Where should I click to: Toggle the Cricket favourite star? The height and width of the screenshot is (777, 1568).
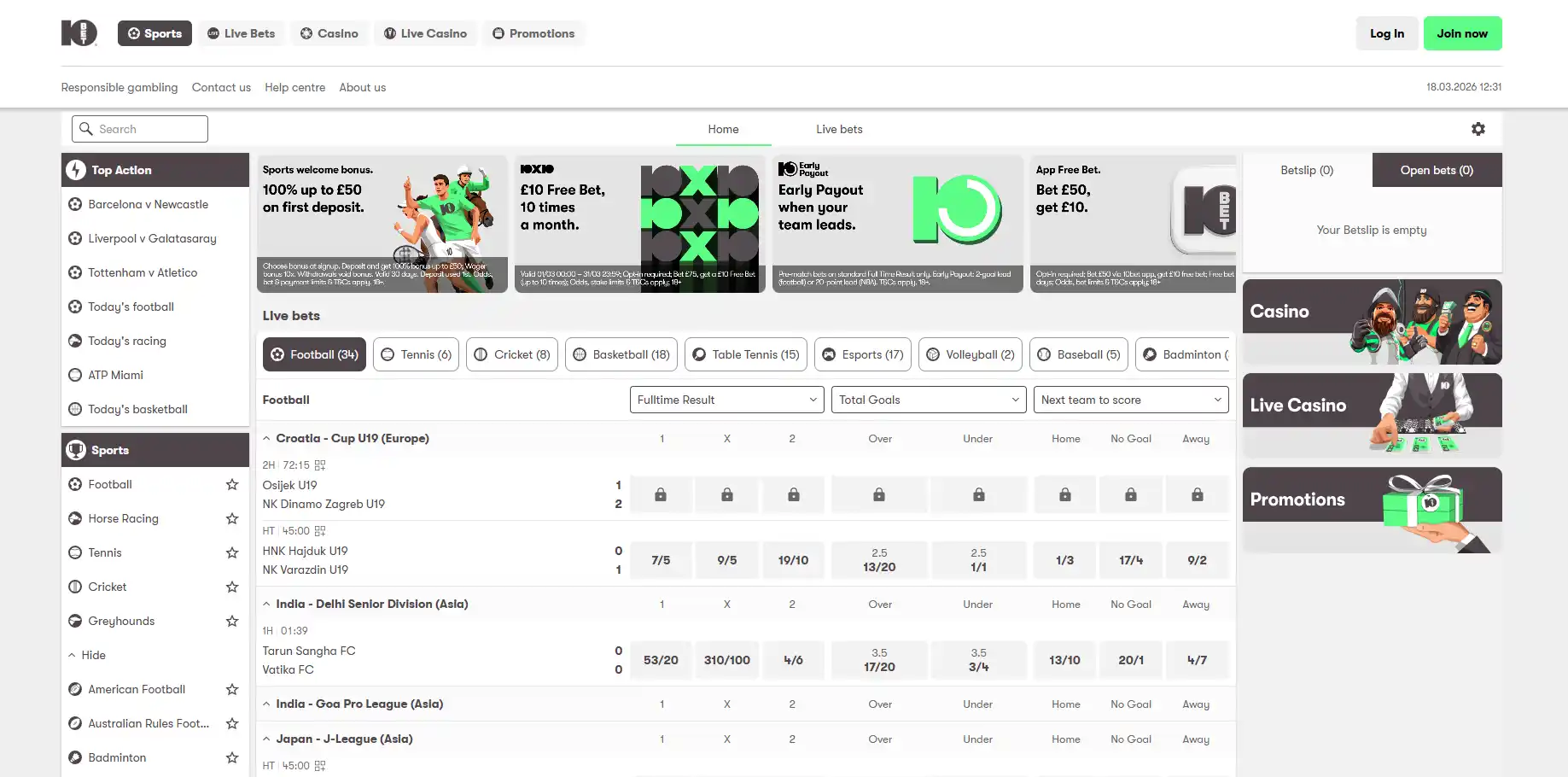pos(232,587)
